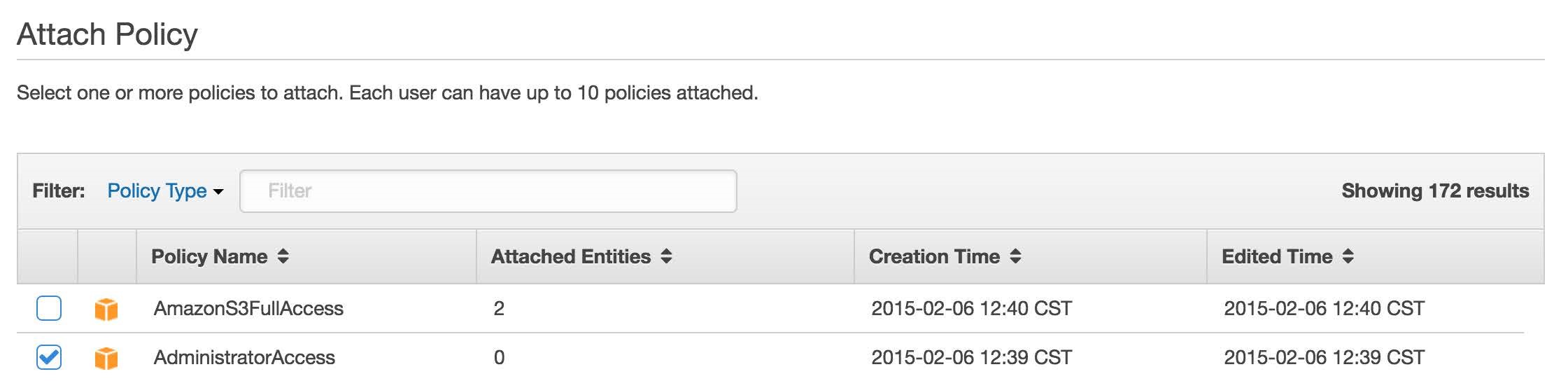Click the orange AdministratorAccess policy icon

coord(106,358)
